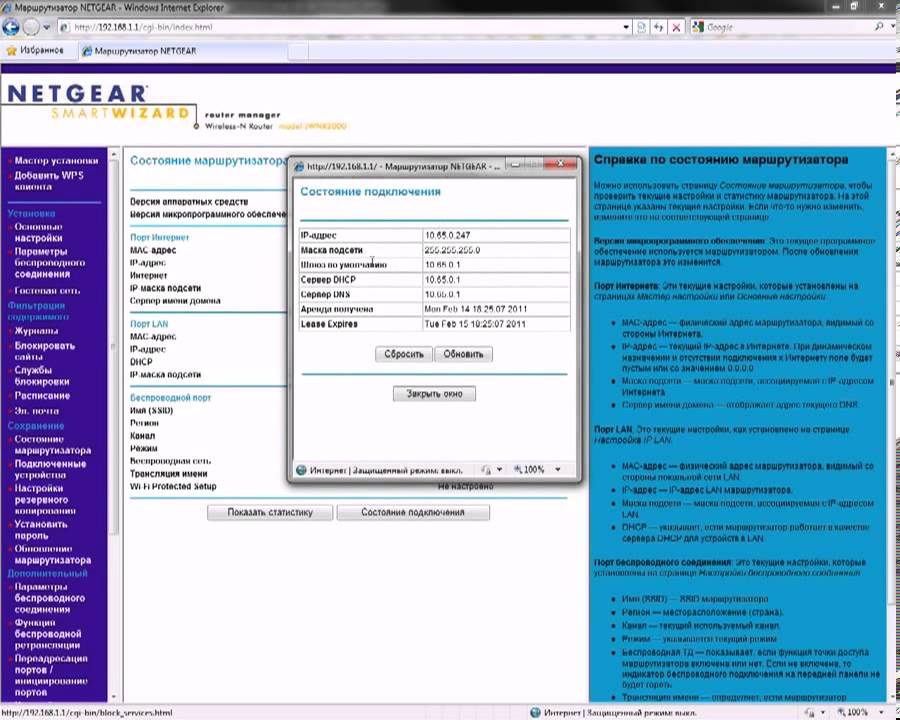Toggle the compatibility view icon

coord(642,27)
